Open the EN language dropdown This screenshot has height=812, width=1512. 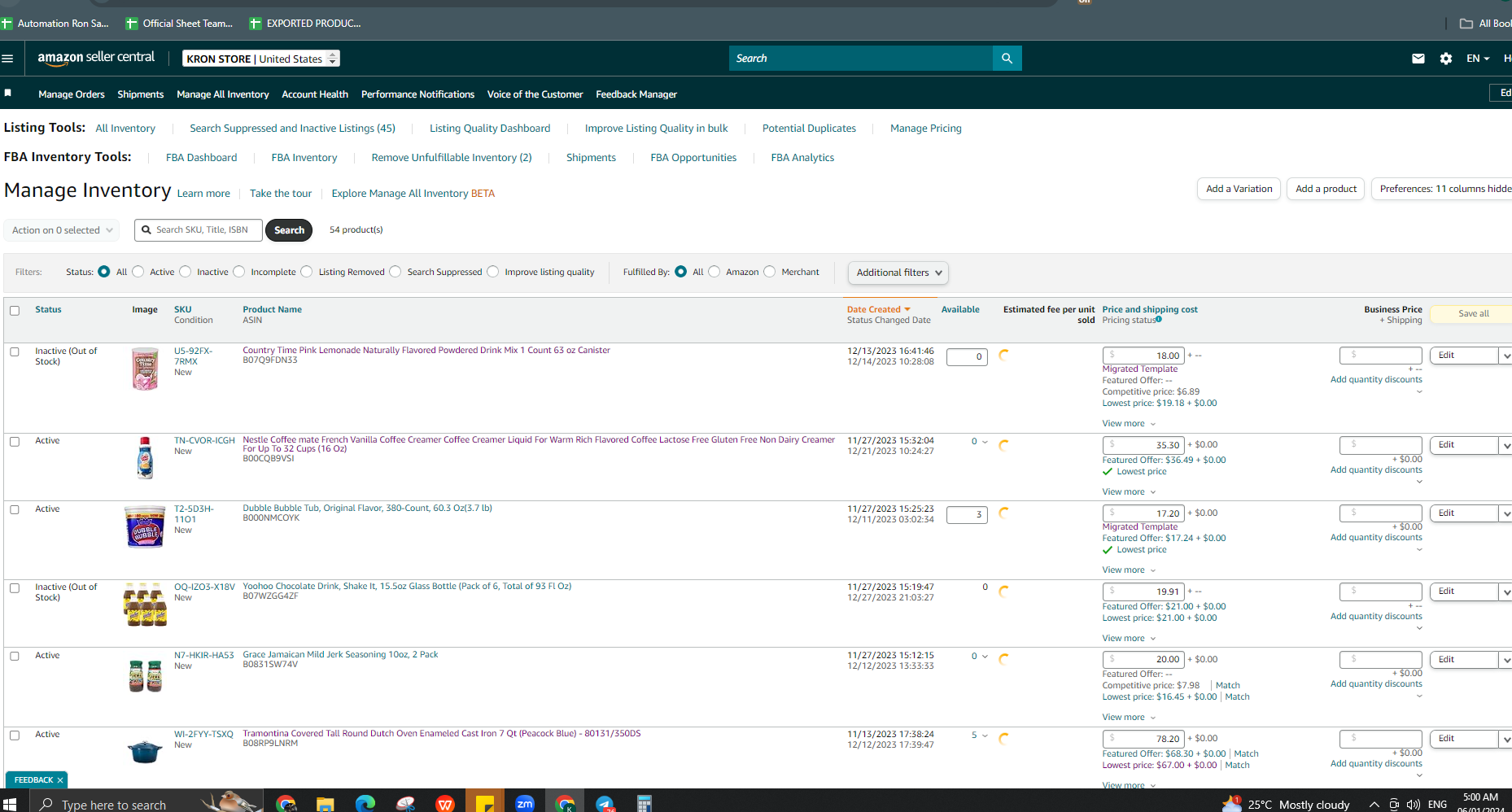[1478, 59]
